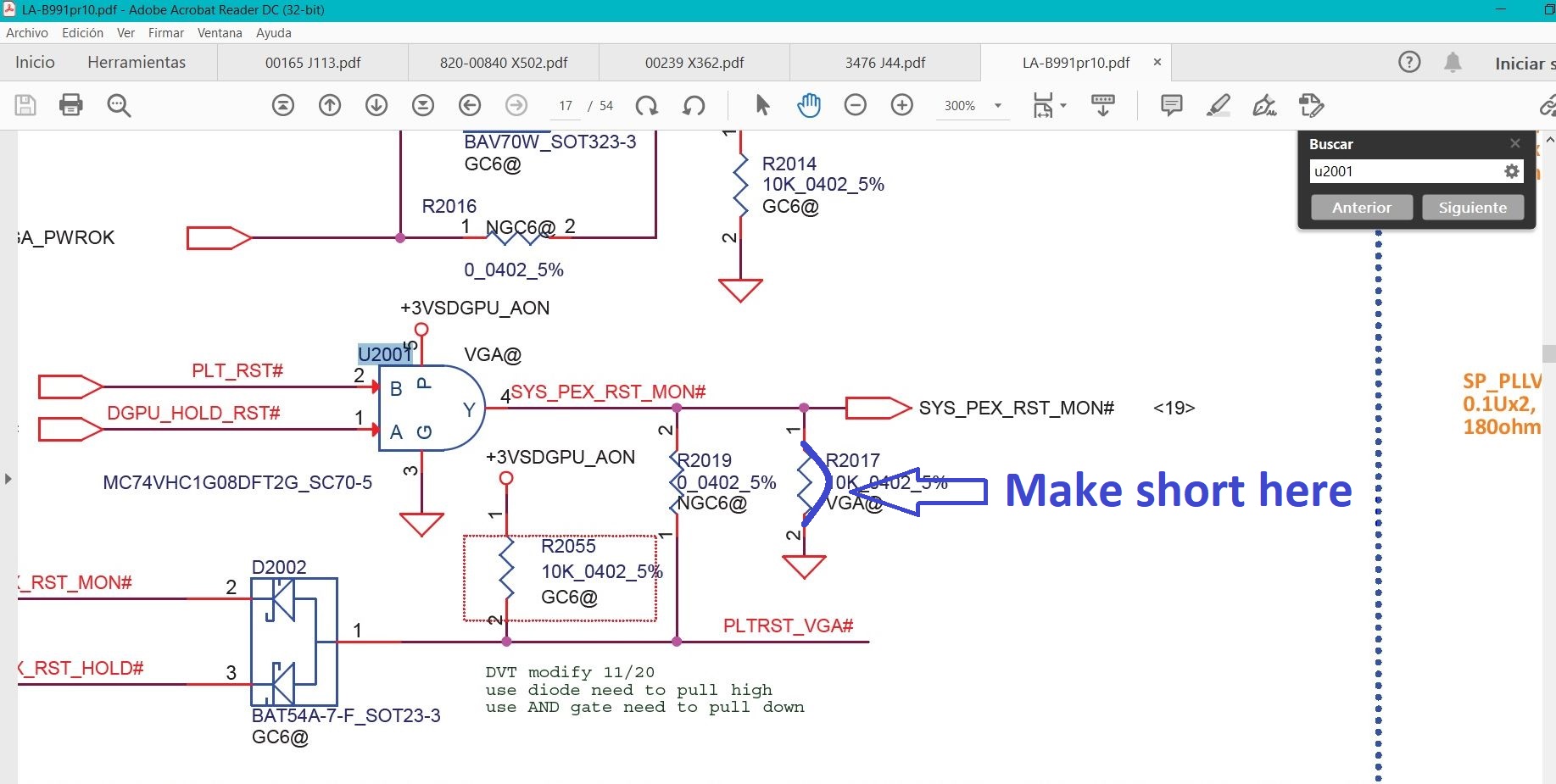This screenshot has width=1556, height=784.
Task: Select the highlighter pen tool
Action: pos(1218,105)
